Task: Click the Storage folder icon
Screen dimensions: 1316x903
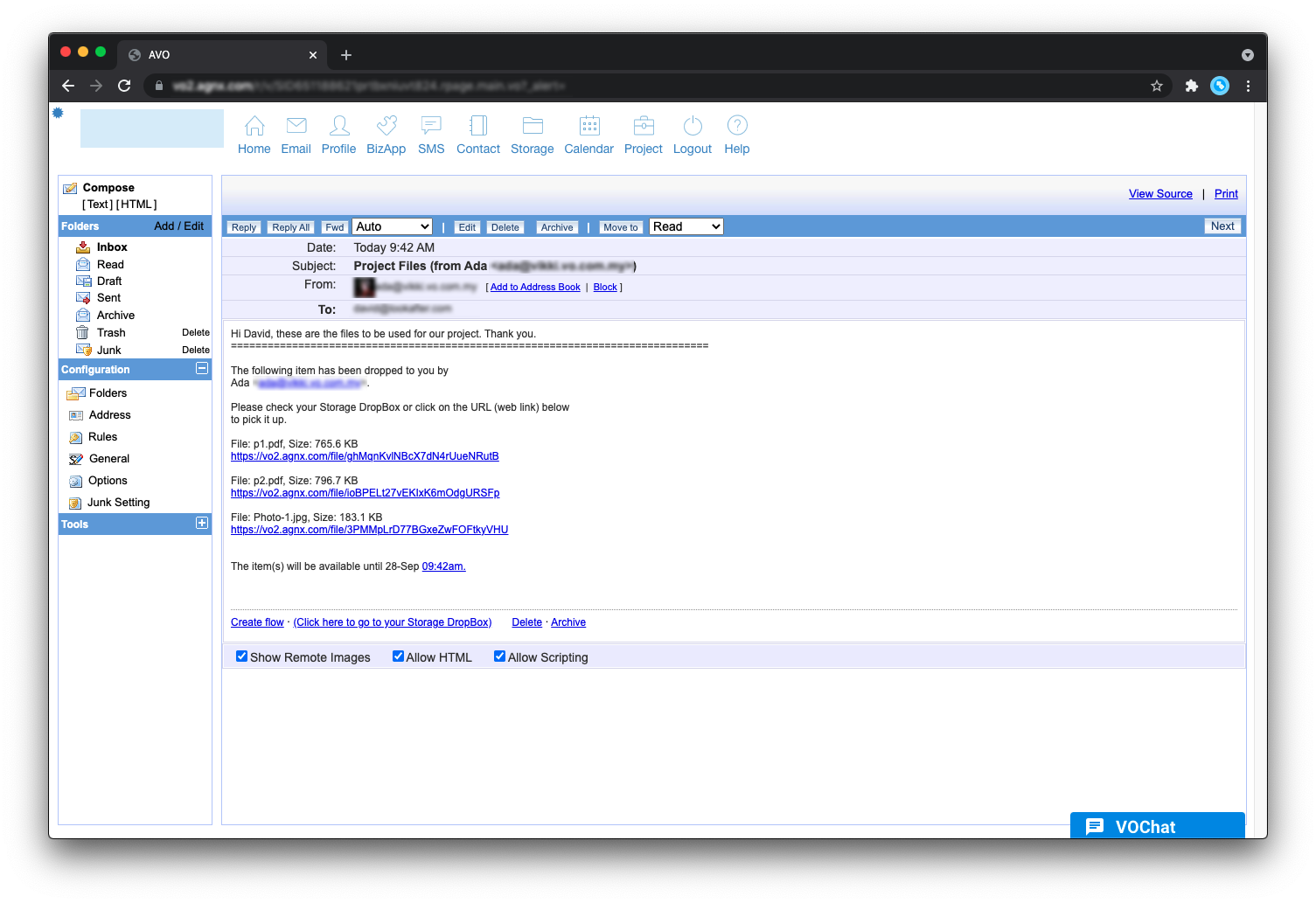Action: coord(532,126)
